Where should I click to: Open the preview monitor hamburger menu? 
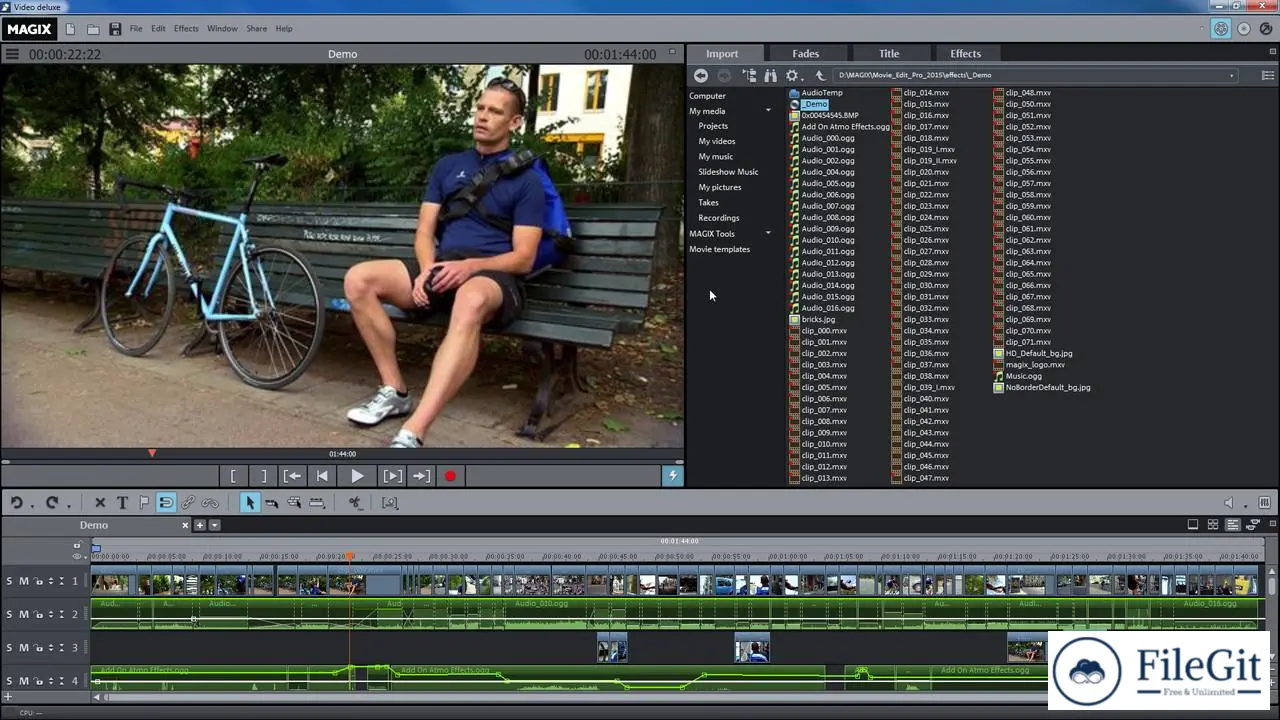12,54
